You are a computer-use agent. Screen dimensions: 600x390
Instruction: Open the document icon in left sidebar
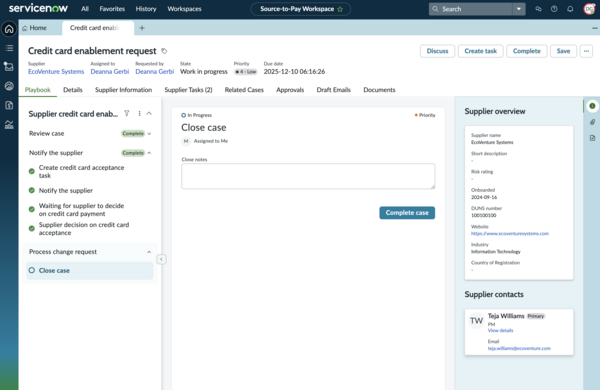[x=9, y=105]
